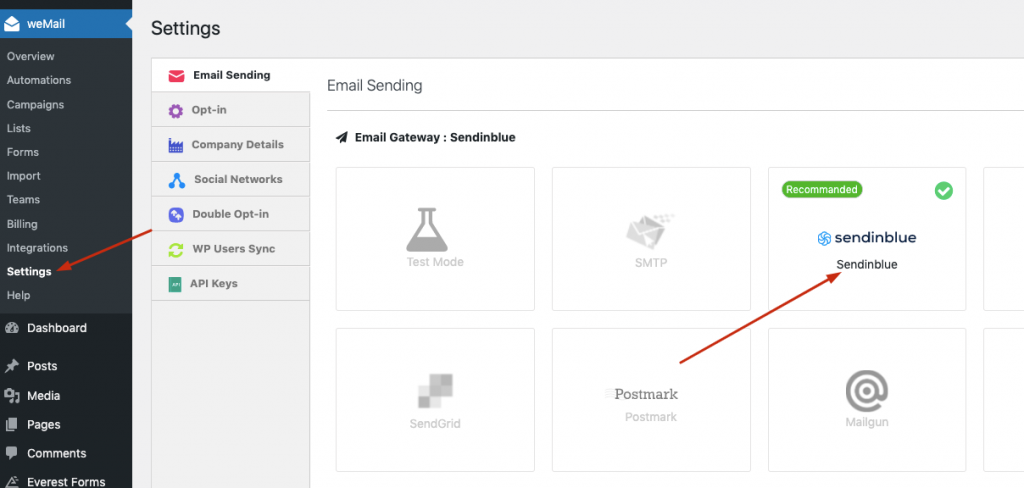Click the Media library icon

[x=12, y=396]
